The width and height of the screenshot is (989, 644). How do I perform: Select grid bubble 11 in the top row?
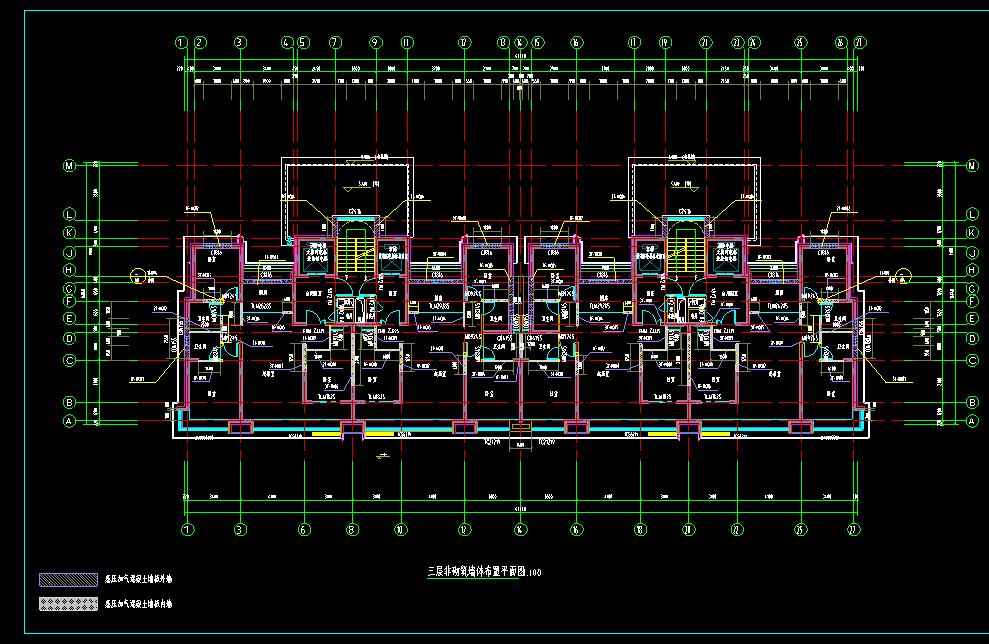[406, 43]
